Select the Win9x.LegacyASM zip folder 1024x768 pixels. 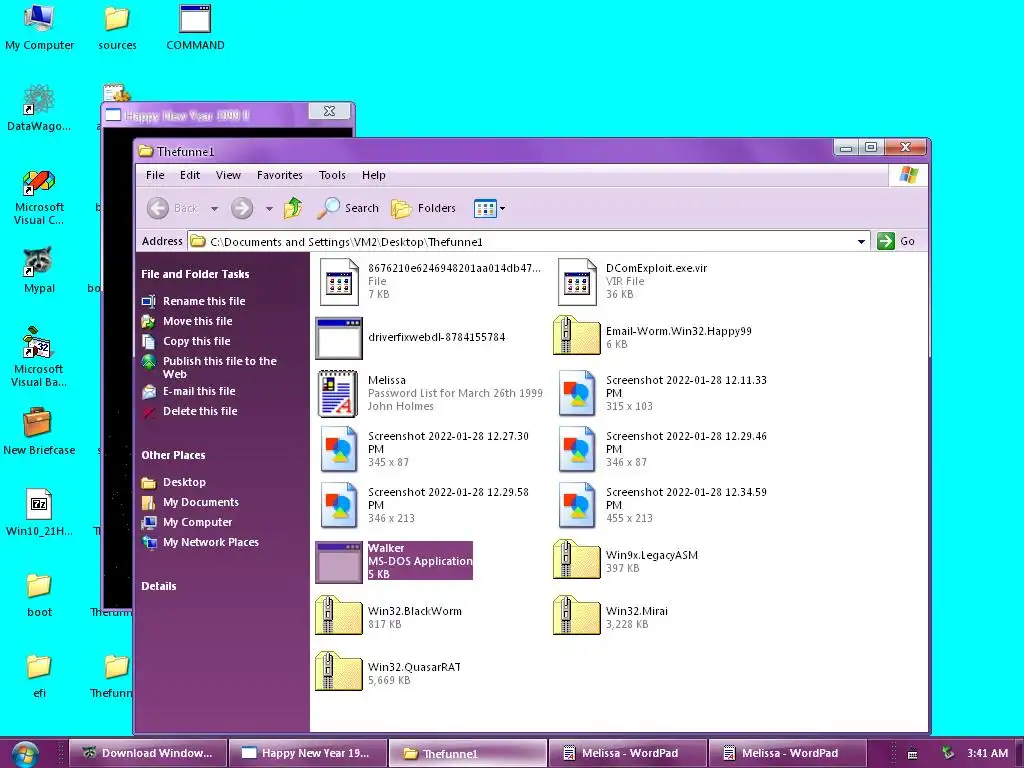[x=576, y=560]
